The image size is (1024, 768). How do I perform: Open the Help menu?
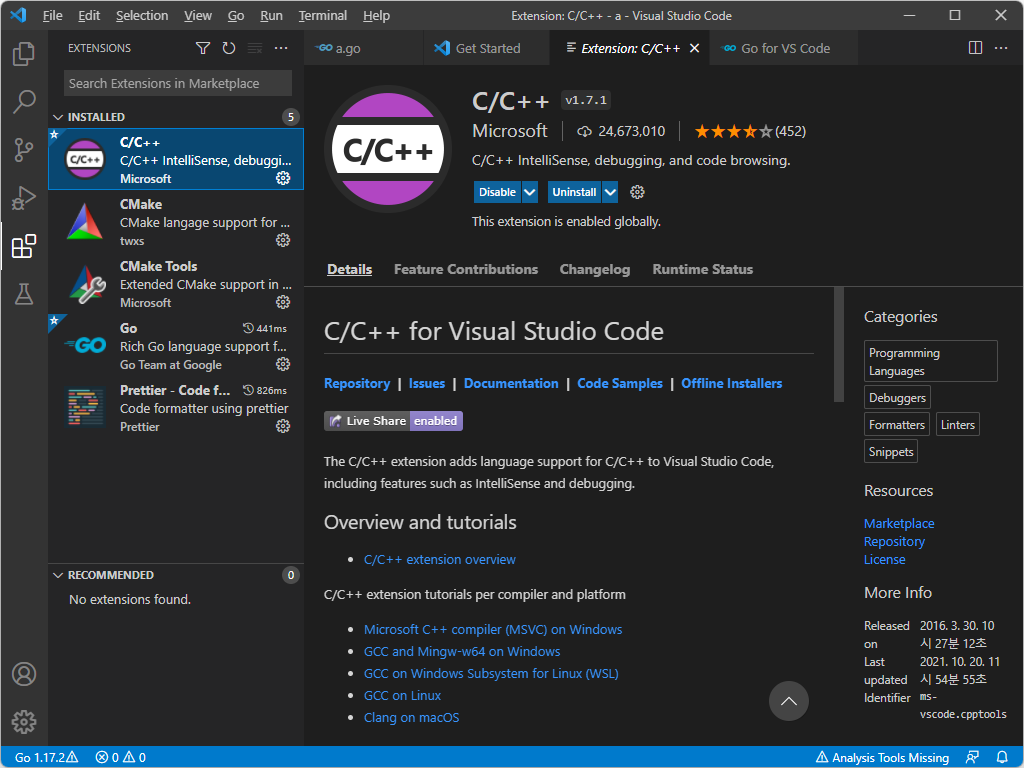376,16
